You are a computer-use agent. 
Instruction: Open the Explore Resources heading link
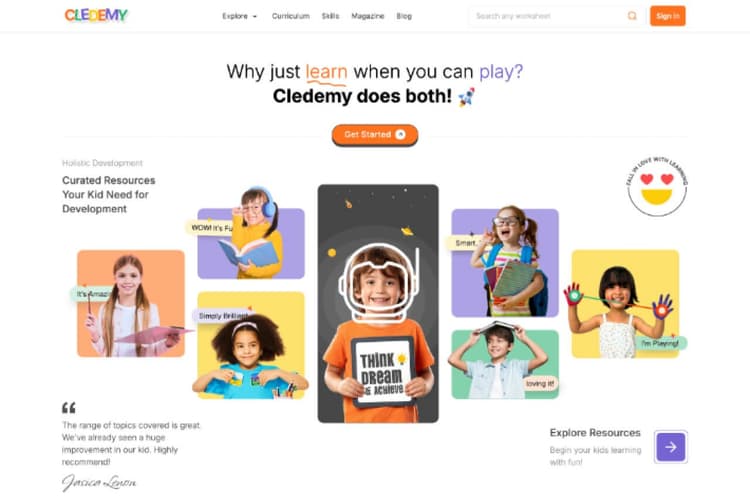point(595,433)
